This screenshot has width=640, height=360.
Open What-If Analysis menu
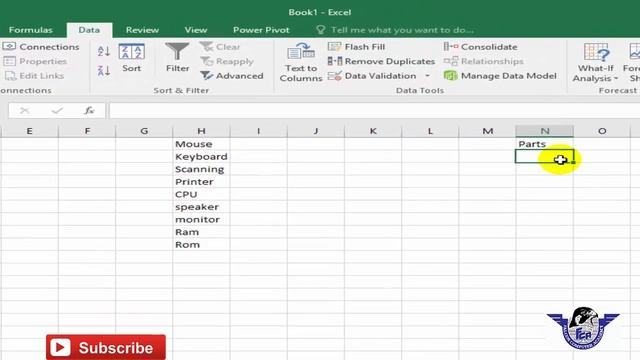pyautogui.click(x=596, y=62)
